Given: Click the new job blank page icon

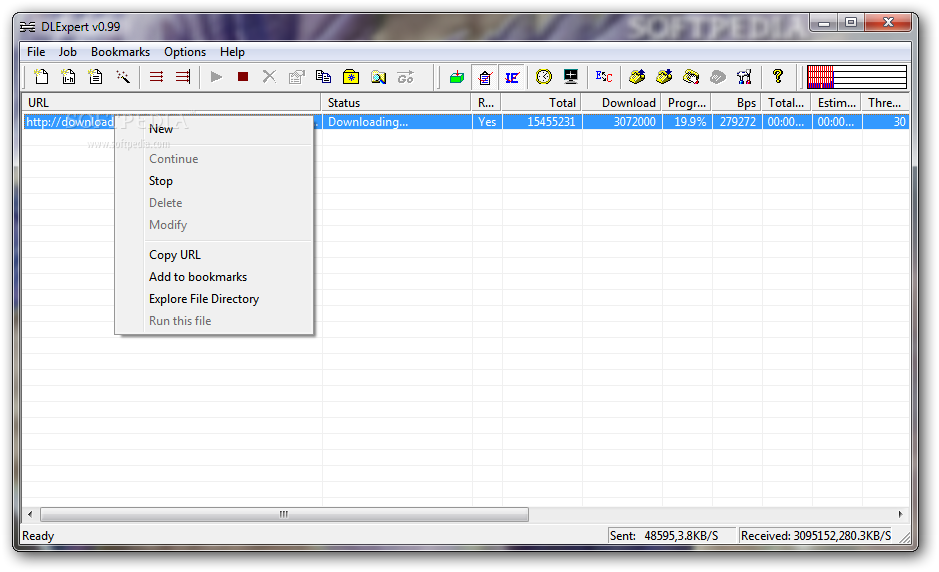Looking at the screenshot, I should tap(41, 77).
